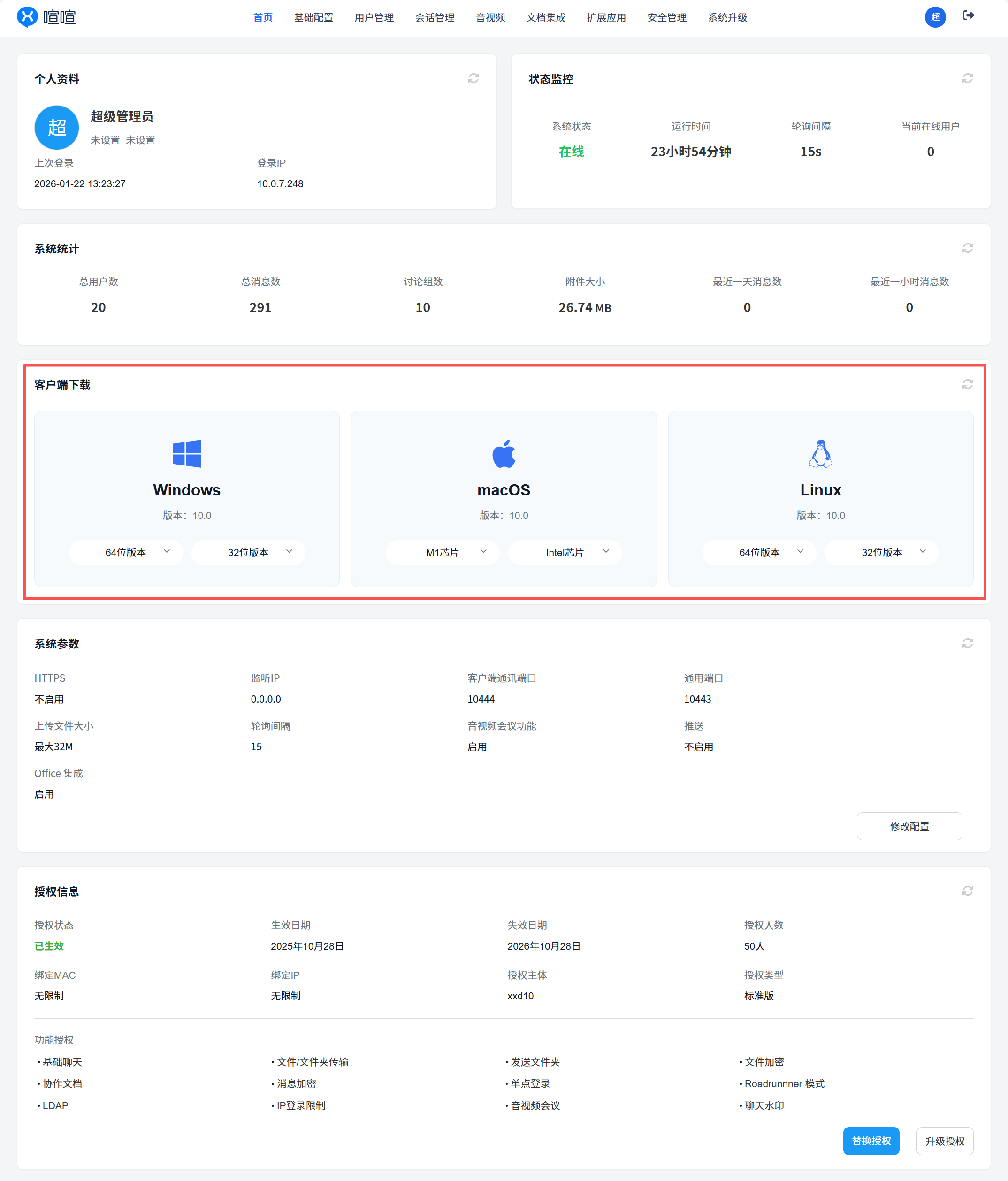The width and height of the screenshot is (1008, 1181).
Task: Click the Windows logo icon
Action: click(187, 454)
